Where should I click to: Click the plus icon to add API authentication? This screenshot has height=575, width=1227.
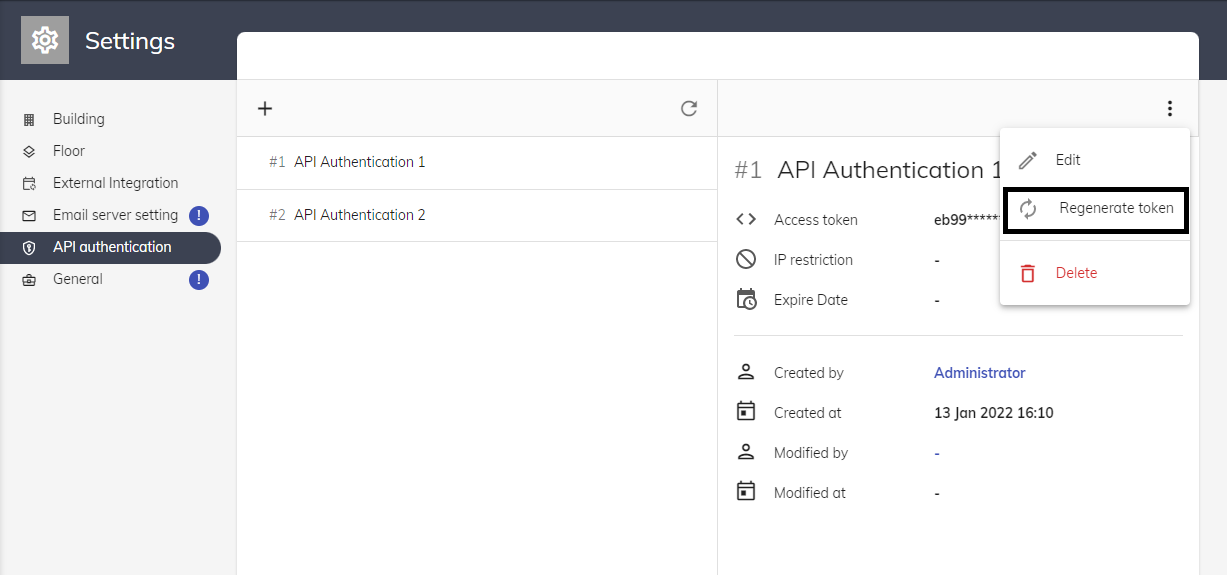(x=265, y=109)
